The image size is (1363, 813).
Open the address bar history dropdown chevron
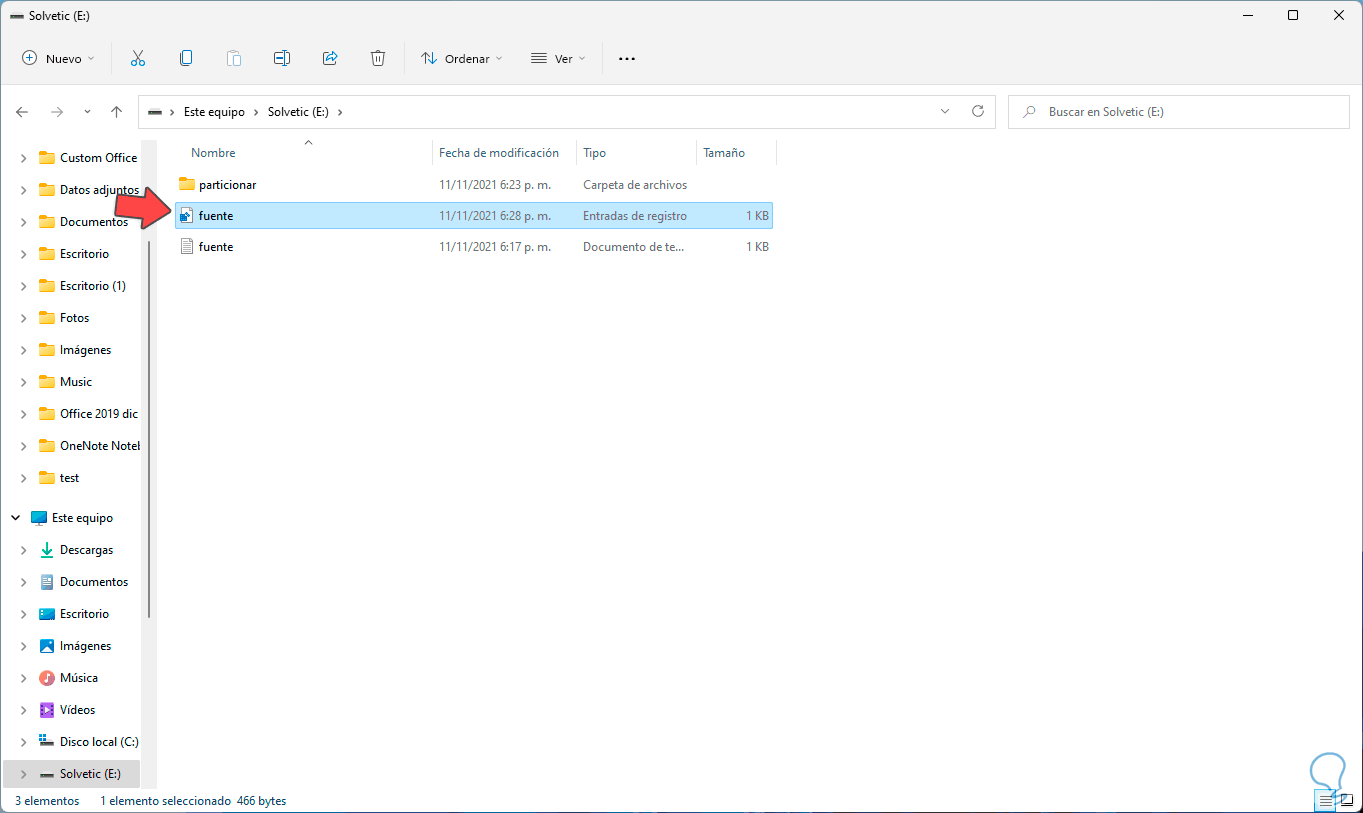(x=946, y=112)
